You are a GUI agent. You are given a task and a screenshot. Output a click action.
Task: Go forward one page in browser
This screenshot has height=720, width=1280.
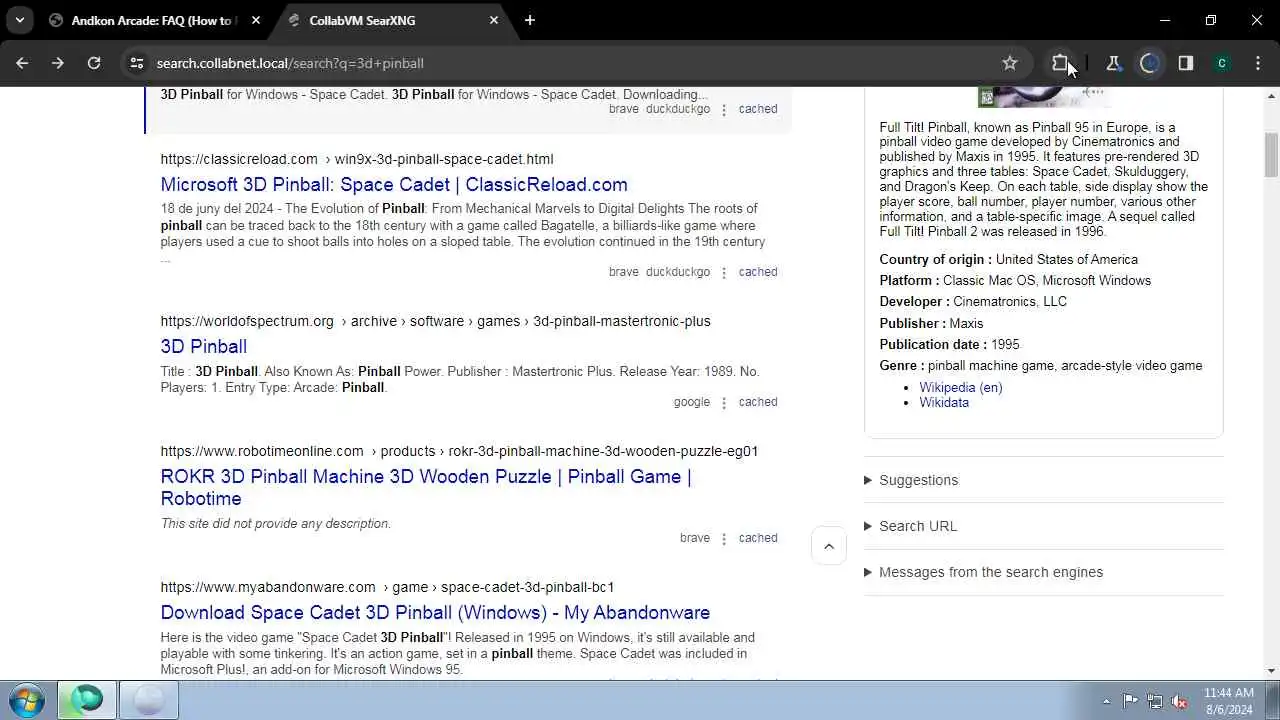point(58,63)
